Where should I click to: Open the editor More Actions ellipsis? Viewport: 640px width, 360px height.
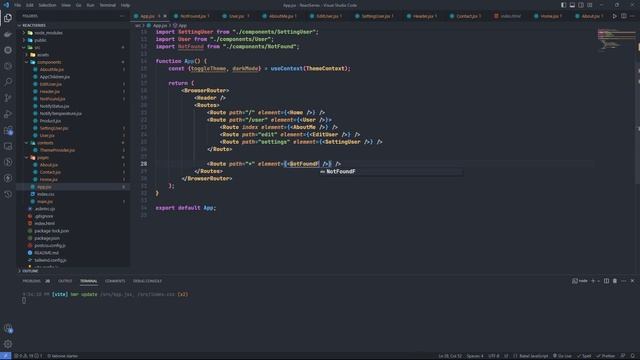(x=633, y=16)
